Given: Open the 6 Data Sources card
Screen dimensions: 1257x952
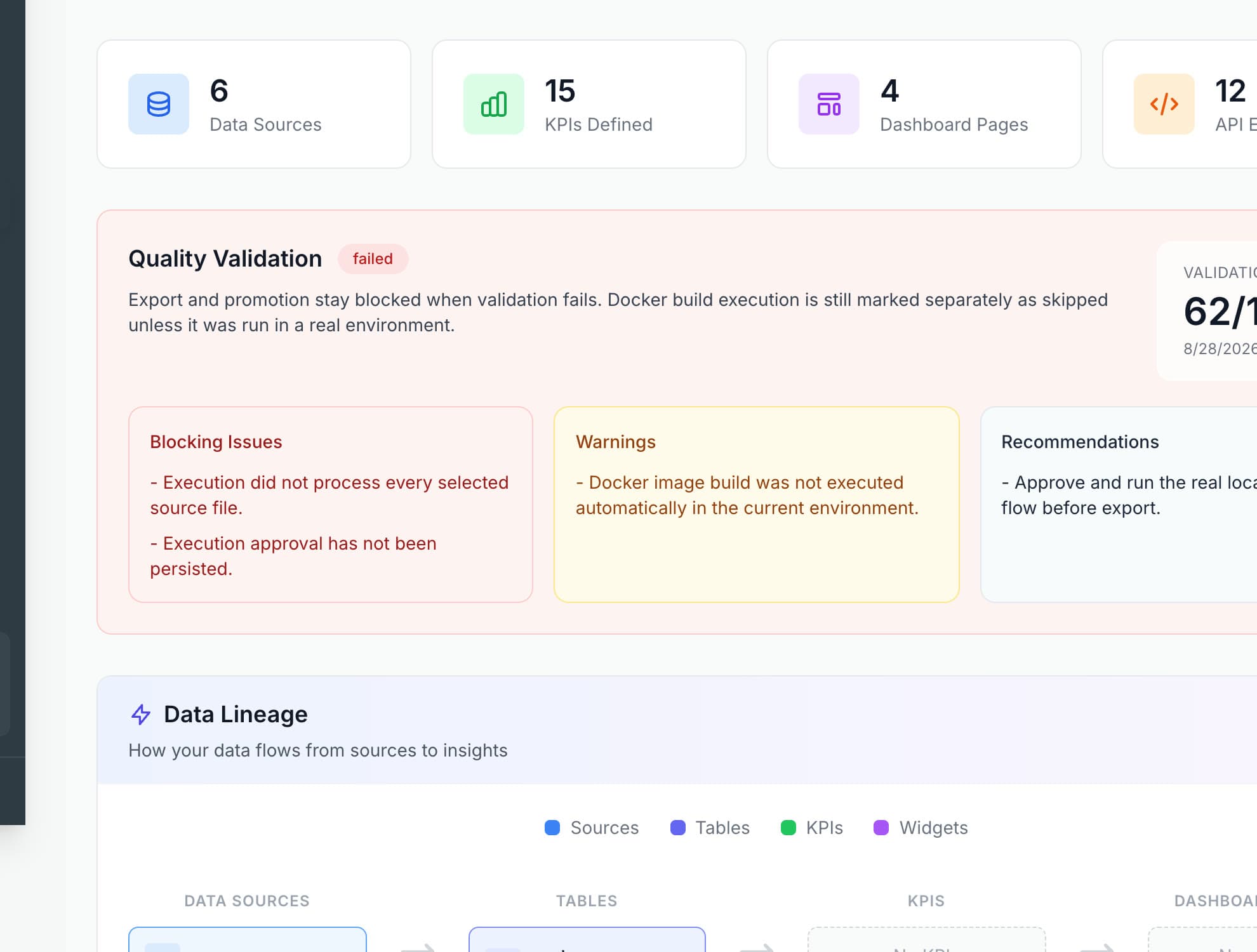Looking at the screenshot, I should 254,104.
